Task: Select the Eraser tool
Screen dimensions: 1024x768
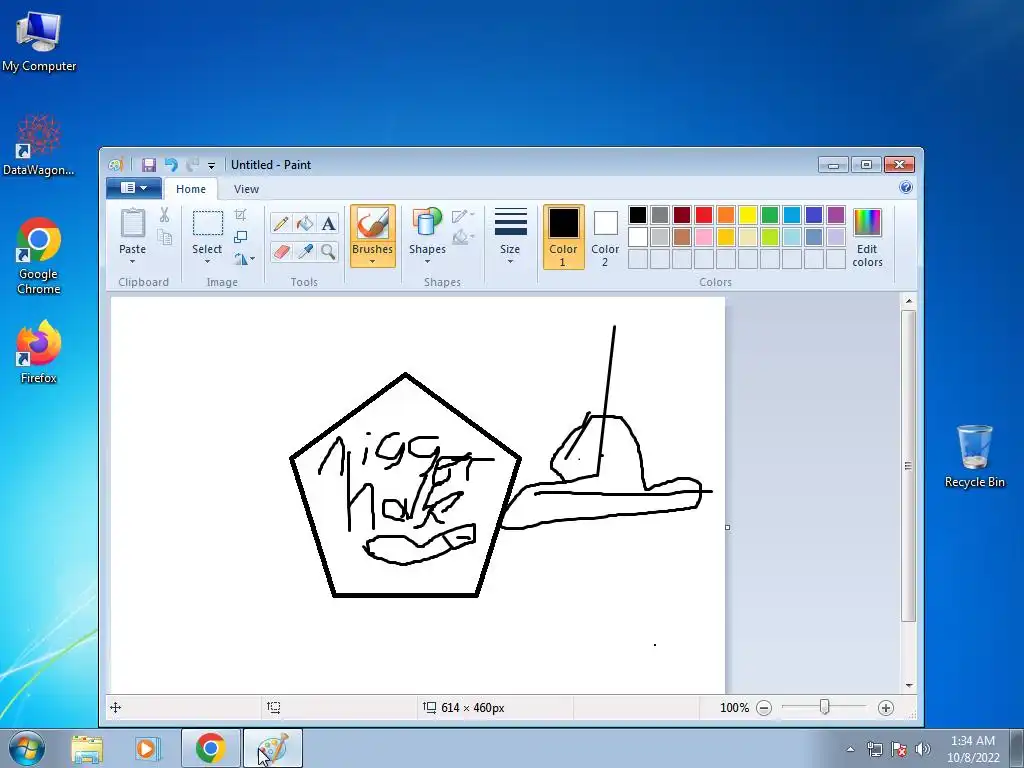Action: point(281,251)
